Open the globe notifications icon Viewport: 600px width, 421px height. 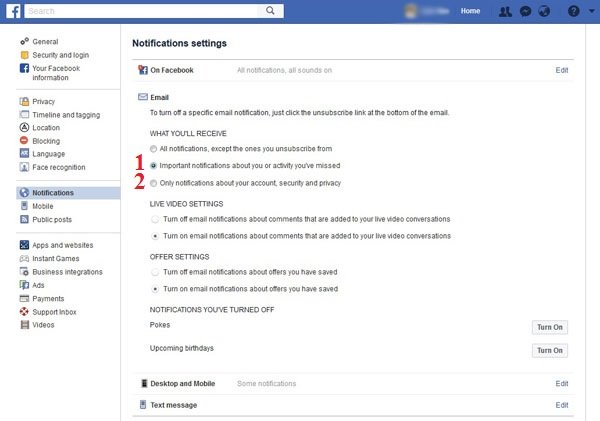(x=544, y=11)
